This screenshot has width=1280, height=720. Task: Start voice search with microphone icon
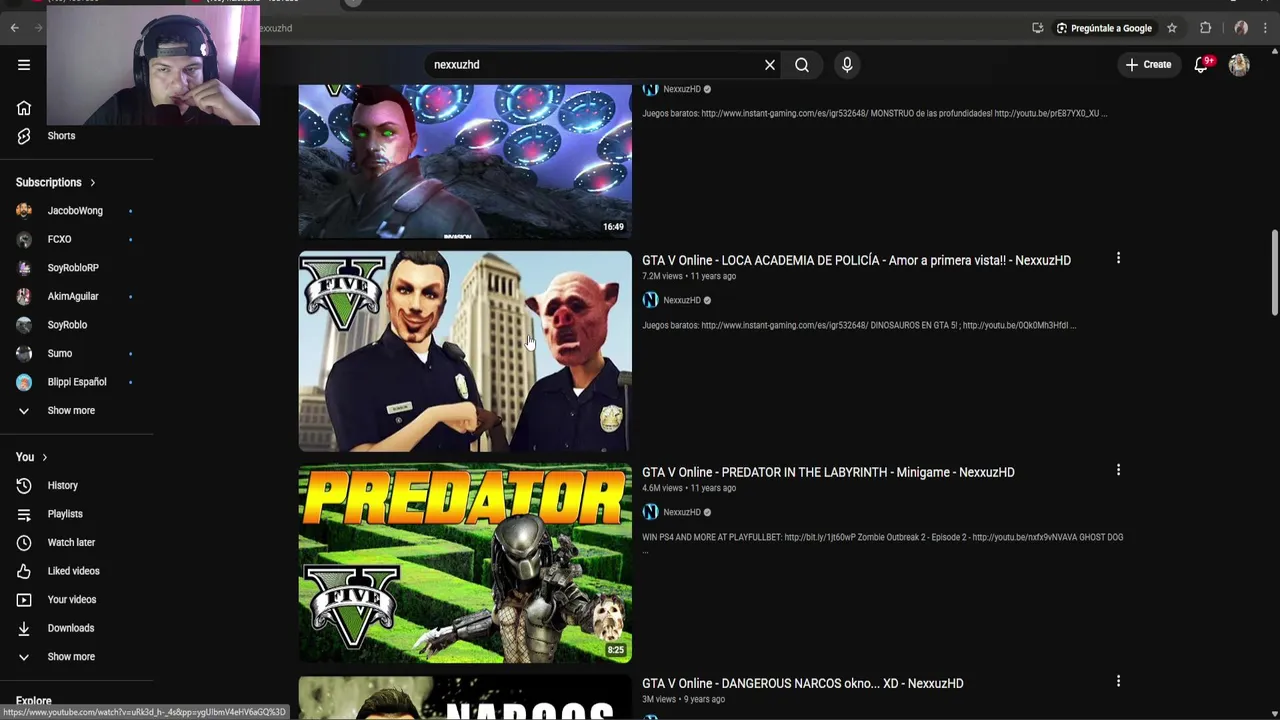847,65
